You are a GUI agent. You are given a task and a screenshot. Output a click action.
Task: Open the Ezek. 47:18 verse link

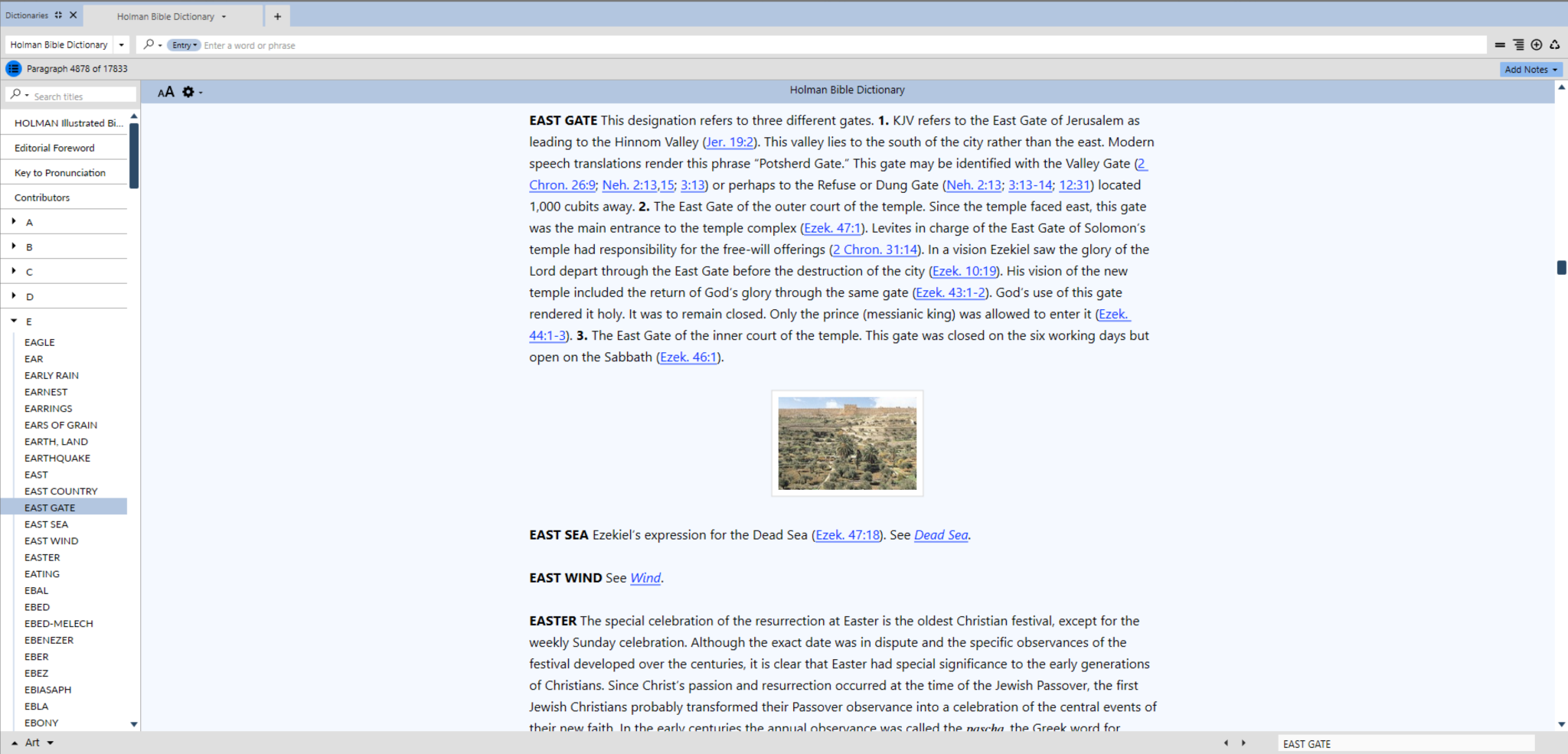(x=847, y=535)
